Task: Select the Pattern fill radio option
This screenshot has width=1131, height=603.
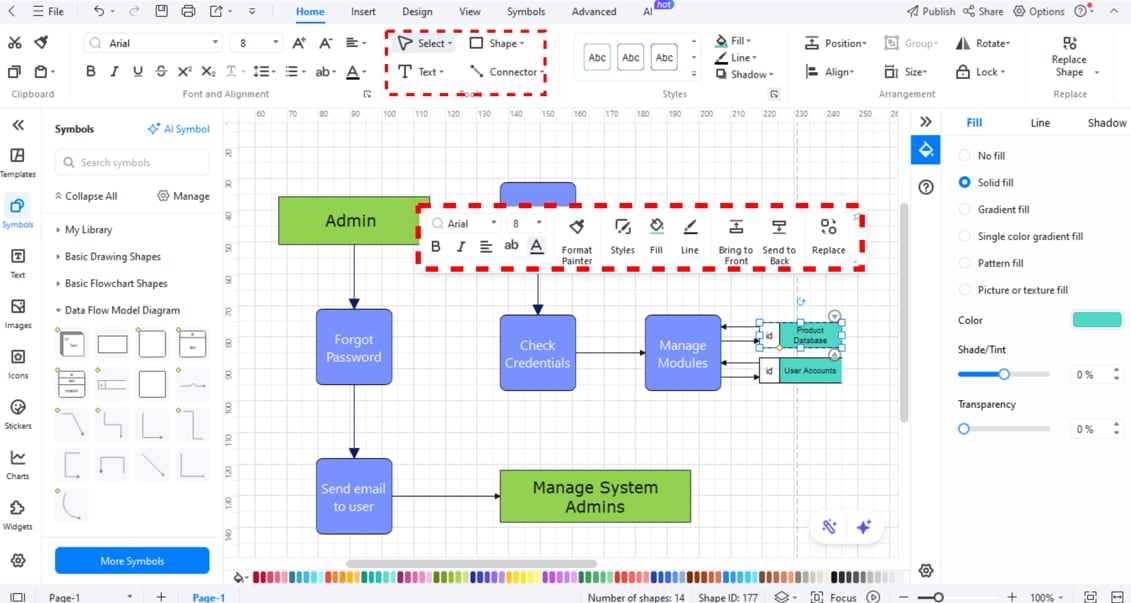Action: 964,263
